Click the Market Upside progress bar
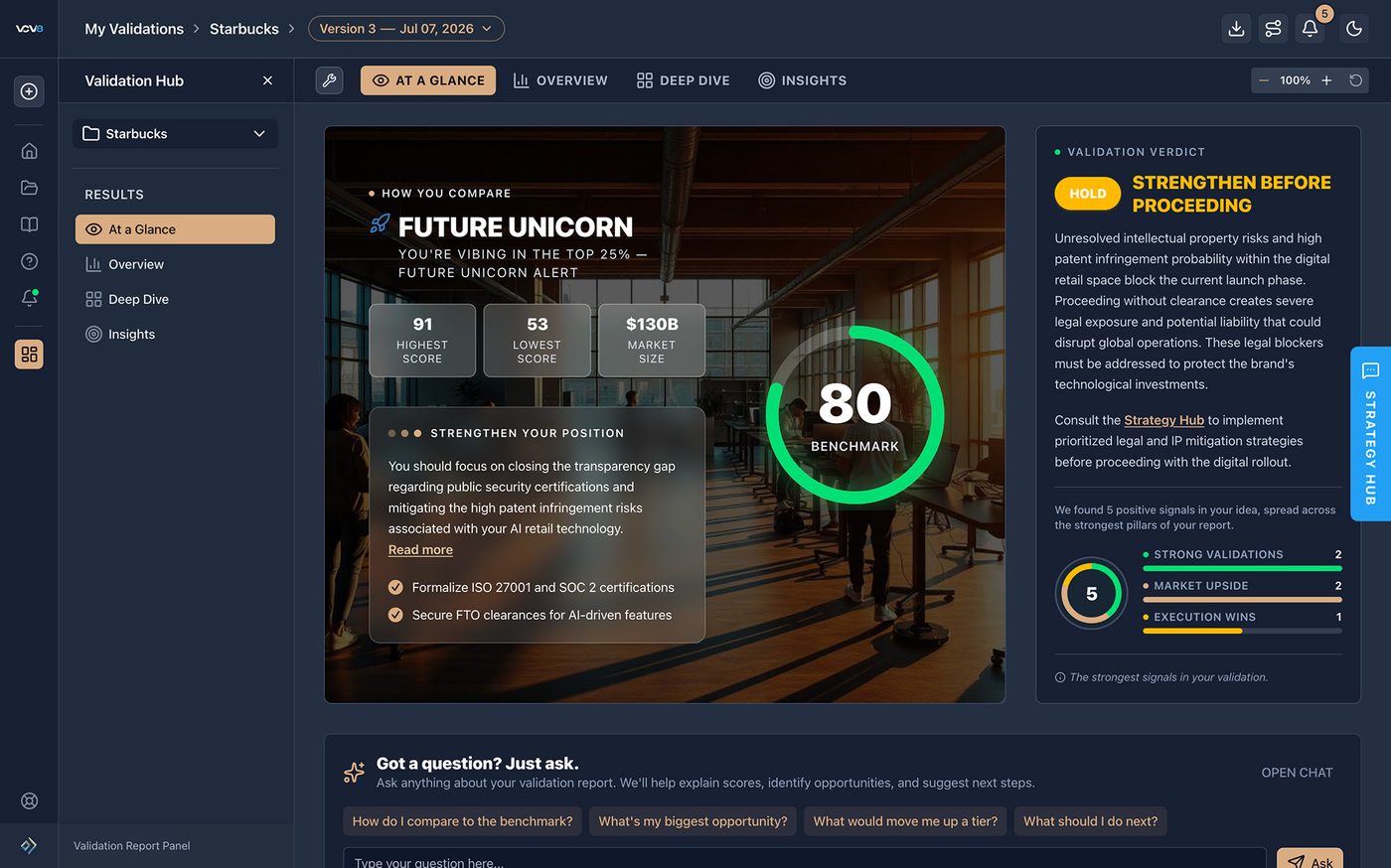The height and width of the screenshot is (868, 1391). [x=1242, y=599]
